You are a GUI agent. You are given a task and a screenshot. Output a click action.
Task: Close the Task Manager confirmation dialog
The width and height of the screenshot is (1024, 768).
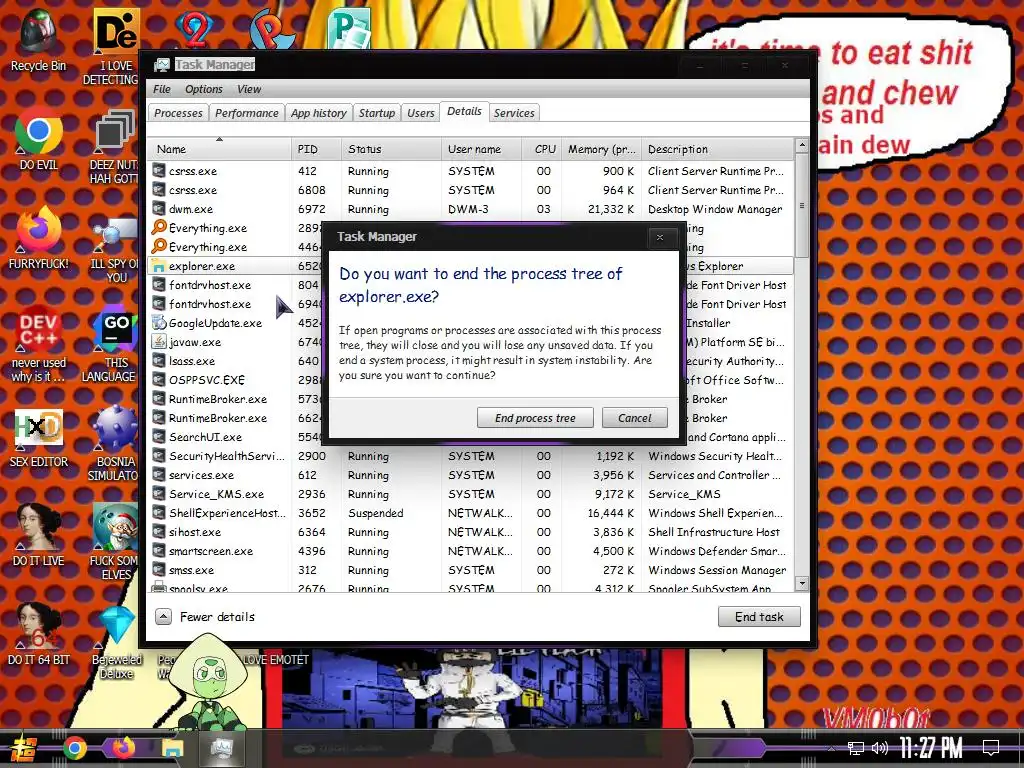[660, 238]
